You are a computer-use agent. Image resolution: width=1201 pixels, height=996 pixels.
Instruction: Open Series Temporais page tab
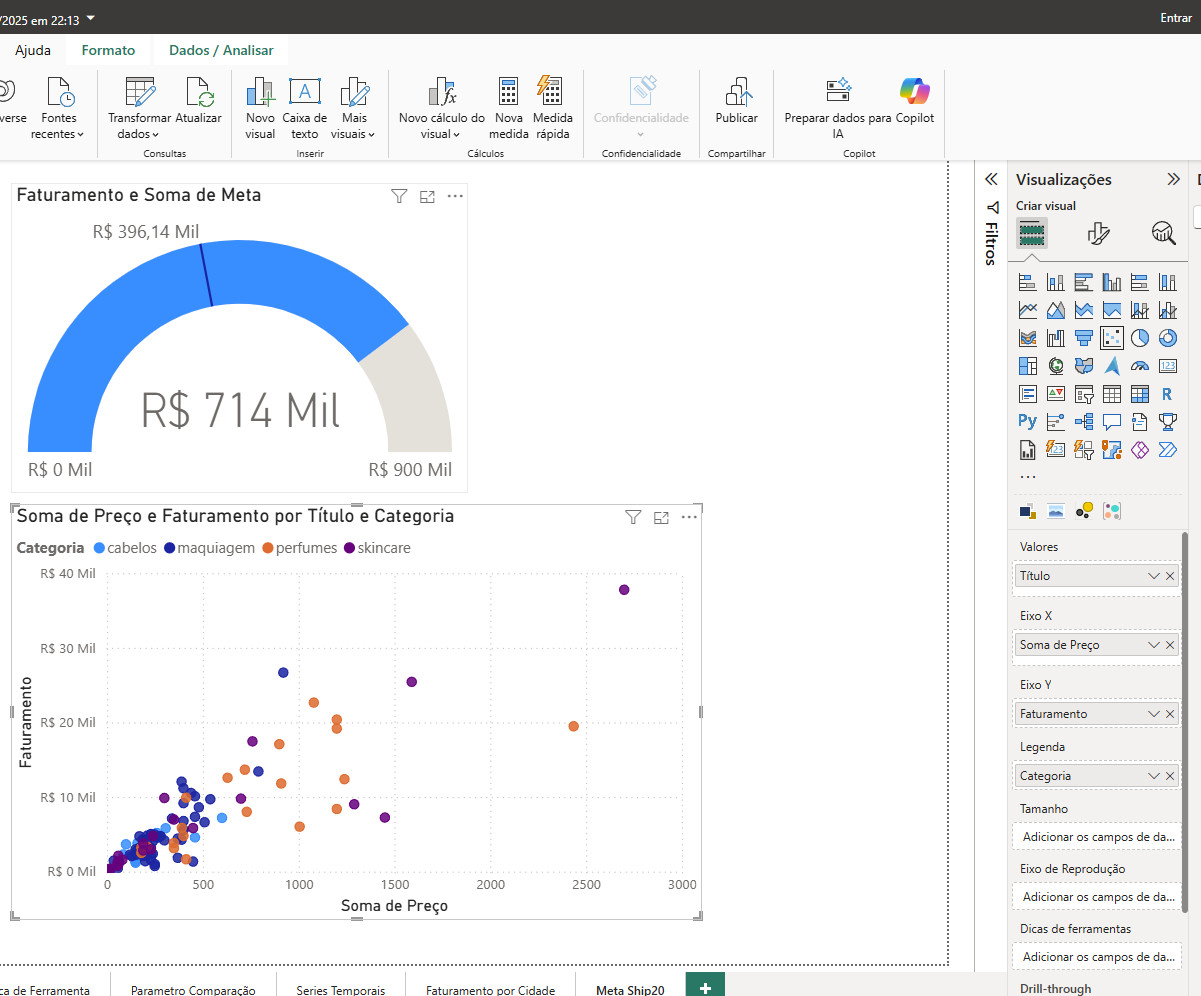click(341, 989)
